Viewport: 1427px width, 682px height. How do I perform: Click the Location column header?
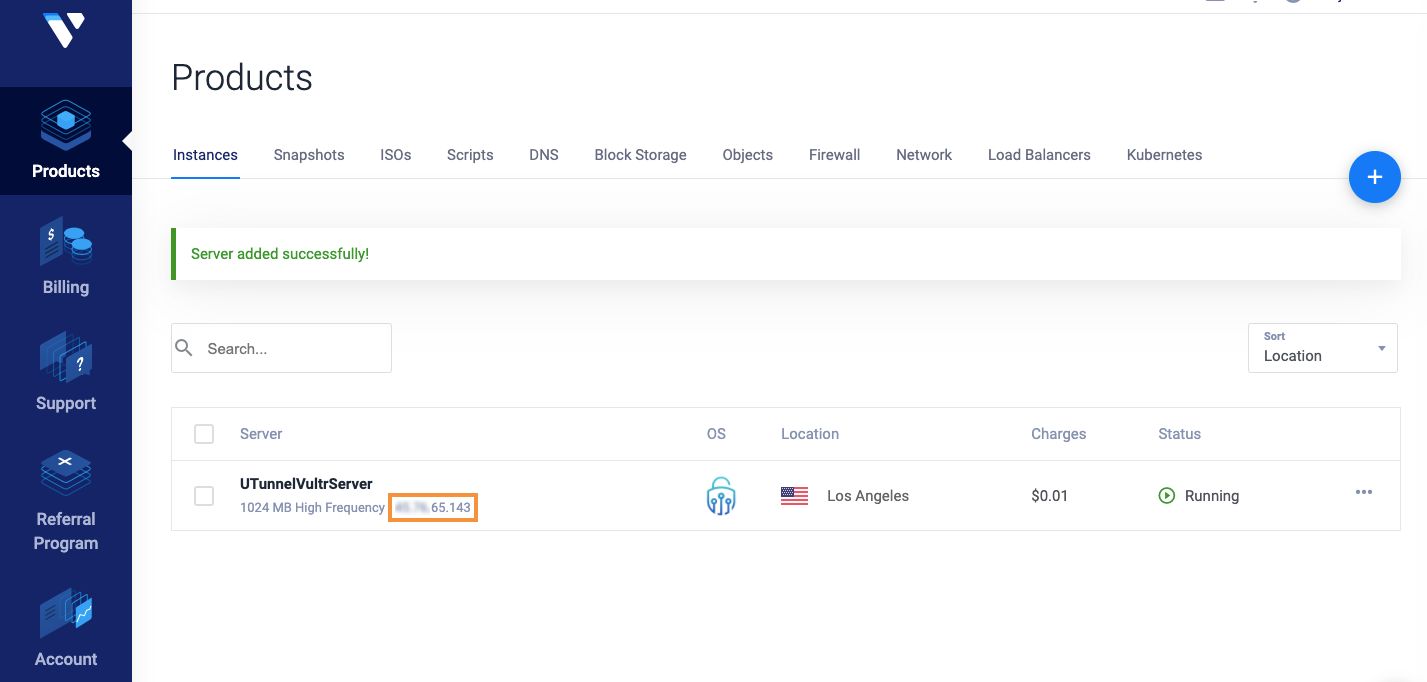tap(810, 434)
